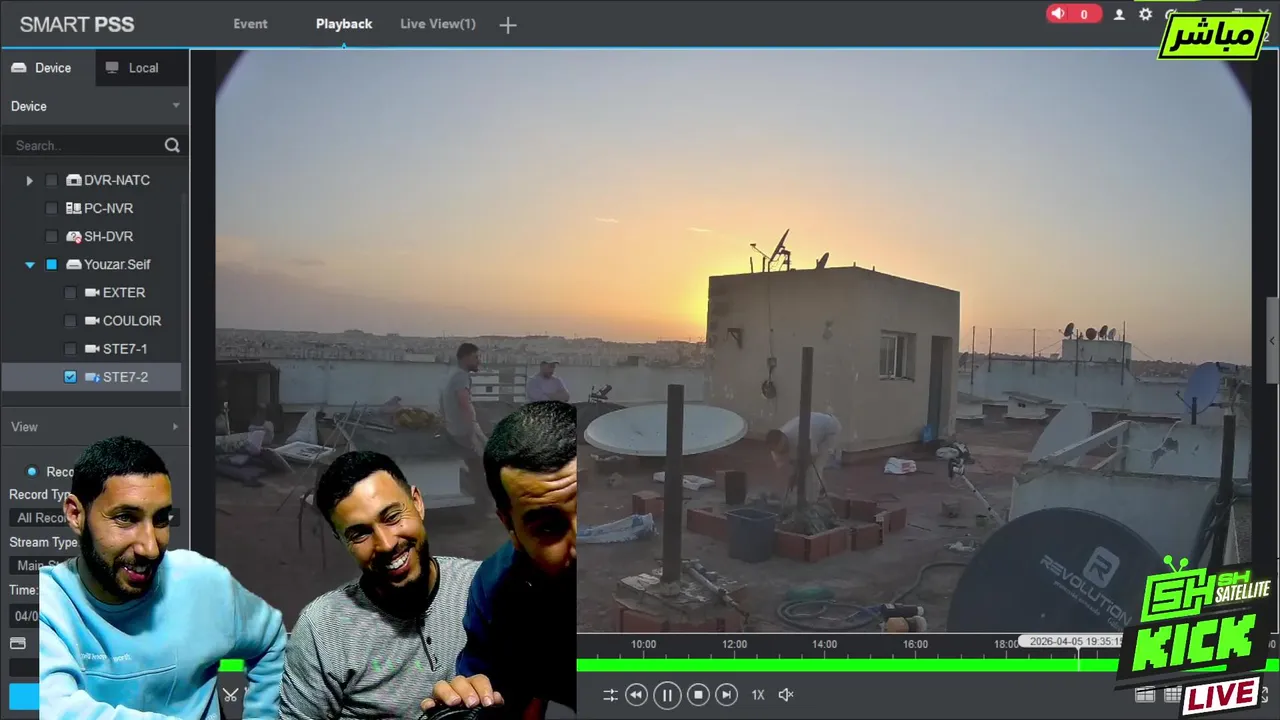The width and height of the screenshot is (1280, 720).
Task: Click the SMART PSS logo
Action: pos(77,25)
